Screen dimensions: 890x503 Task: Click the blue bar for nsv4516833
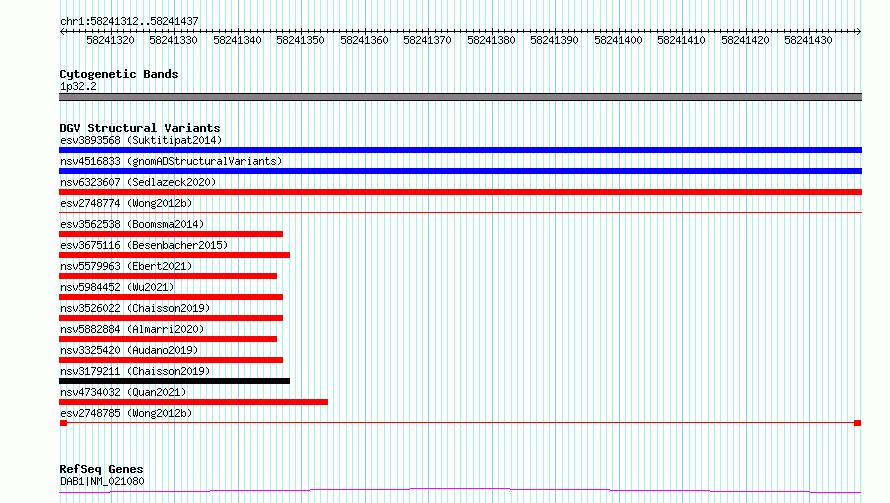[x=460, y=171]
